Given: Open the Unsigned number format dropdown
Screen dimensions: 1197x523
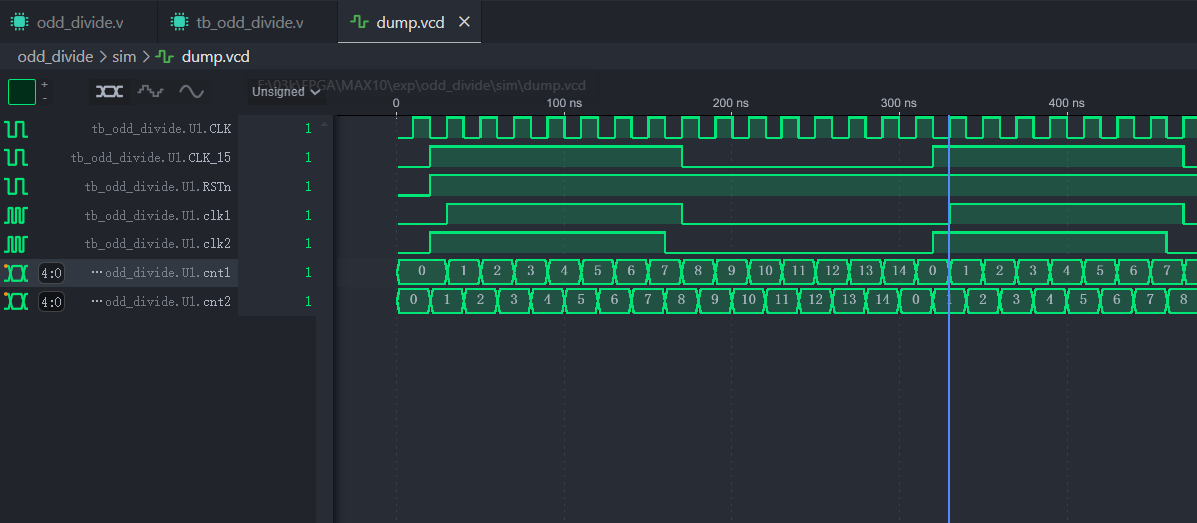Looking at the screenshot, I should coord(286,92).
